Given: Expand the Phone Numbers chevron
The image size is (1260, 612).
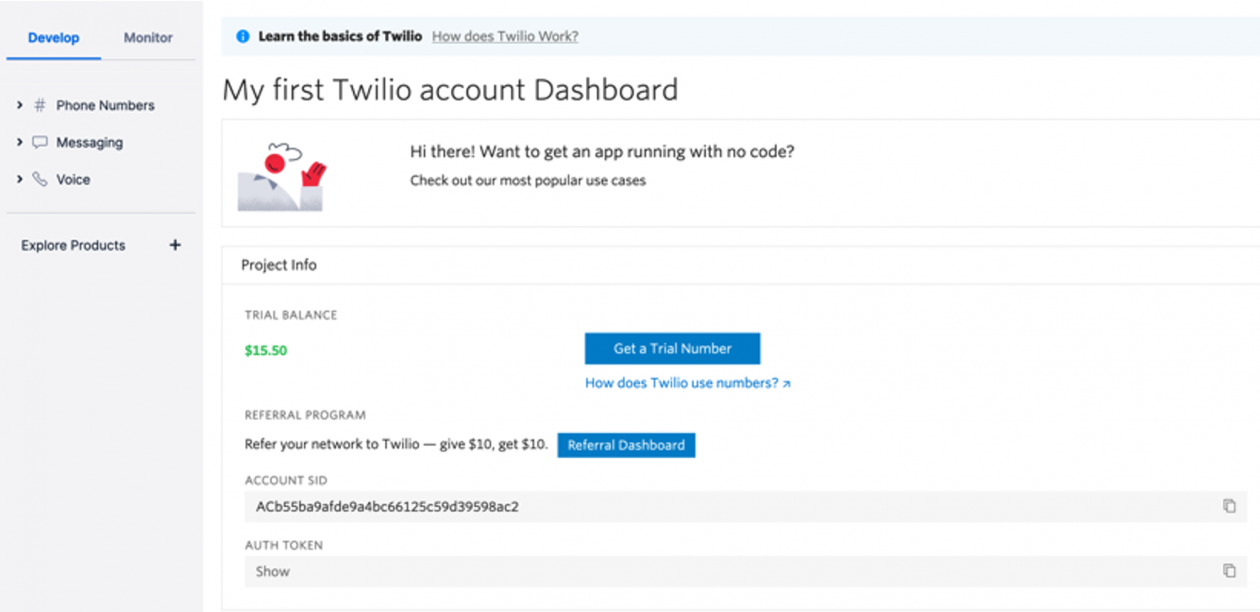Looking at the screenshot, I should coord(20,105).
